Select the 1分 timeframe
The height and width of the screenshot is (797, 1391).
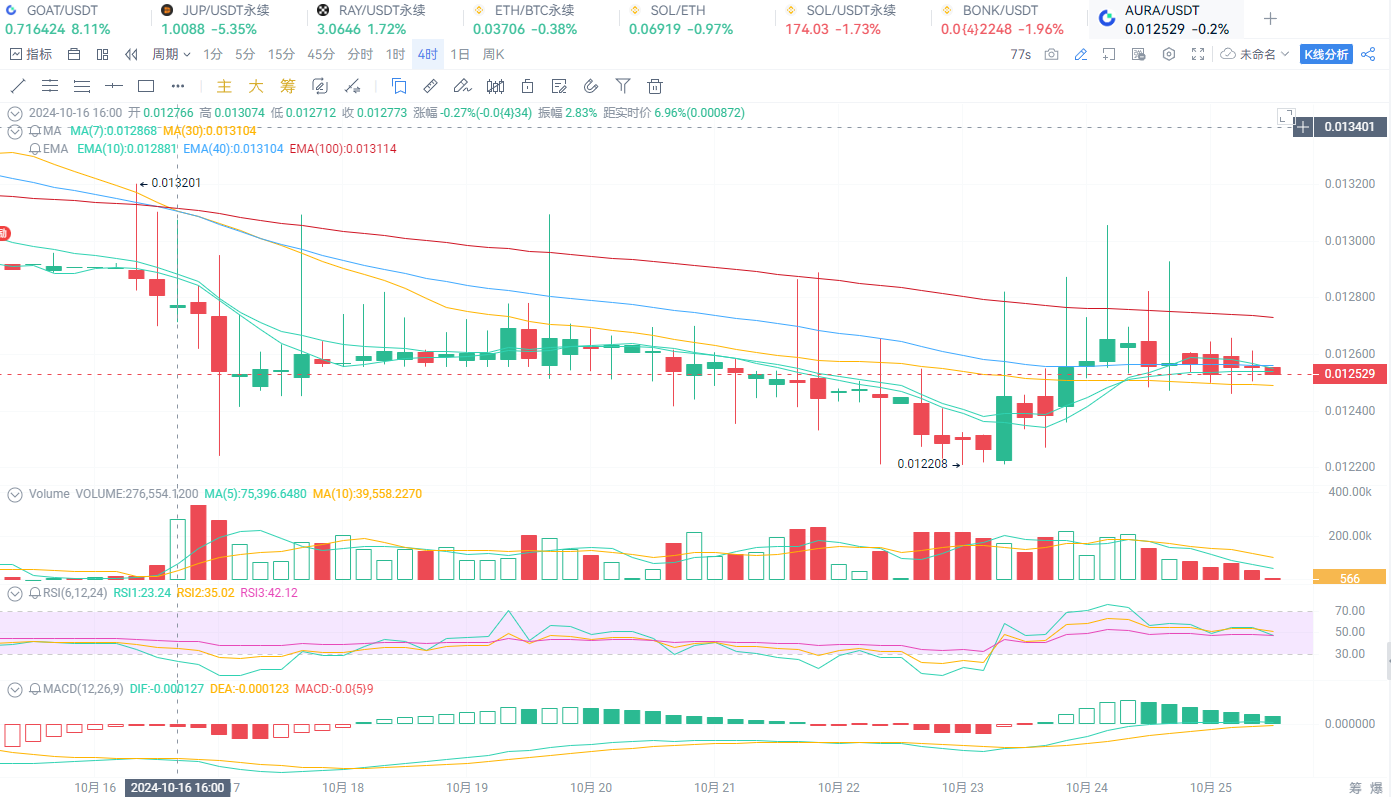click(212, 54)
